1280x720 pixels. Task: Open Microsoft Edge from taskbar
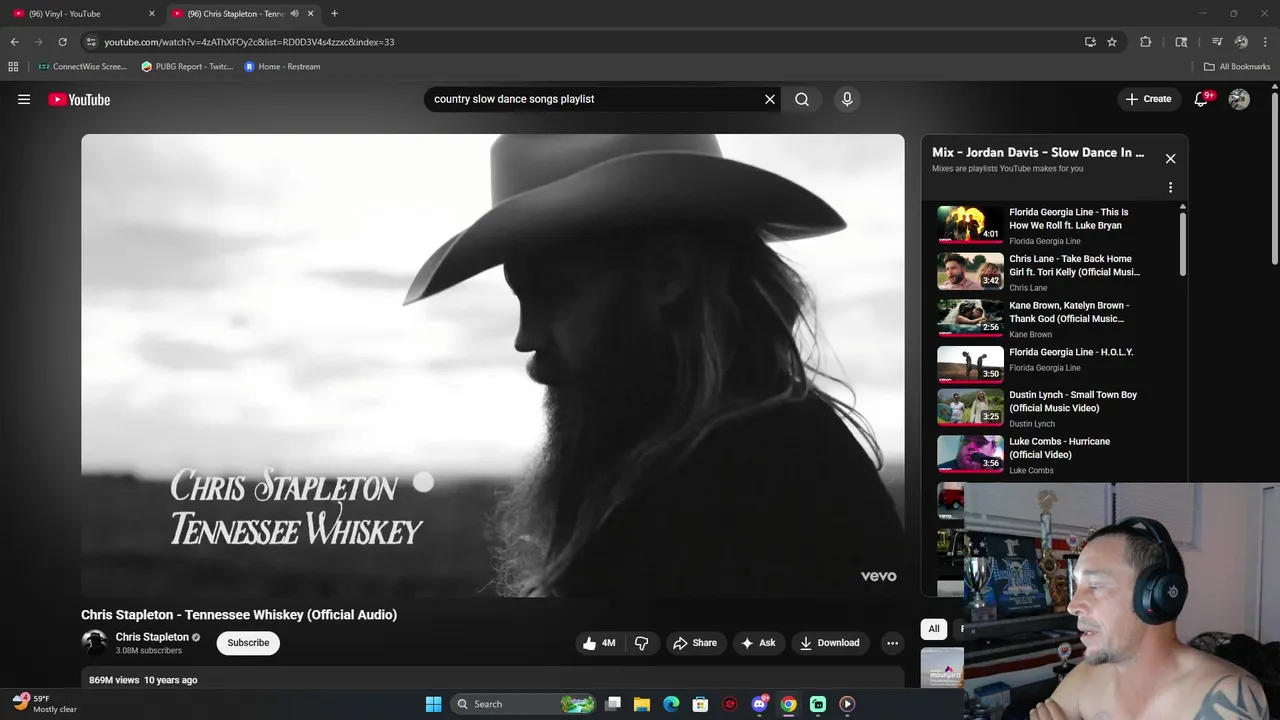[x=671, y=704]
